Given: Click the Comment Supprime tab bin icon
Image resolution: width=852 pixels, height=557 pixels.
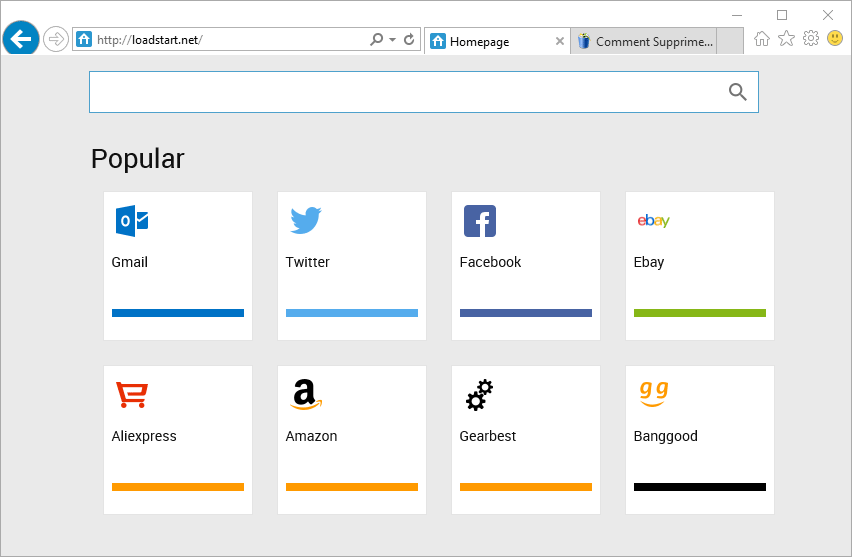Looking at the screenshot, I should click(x=584, y=41).
